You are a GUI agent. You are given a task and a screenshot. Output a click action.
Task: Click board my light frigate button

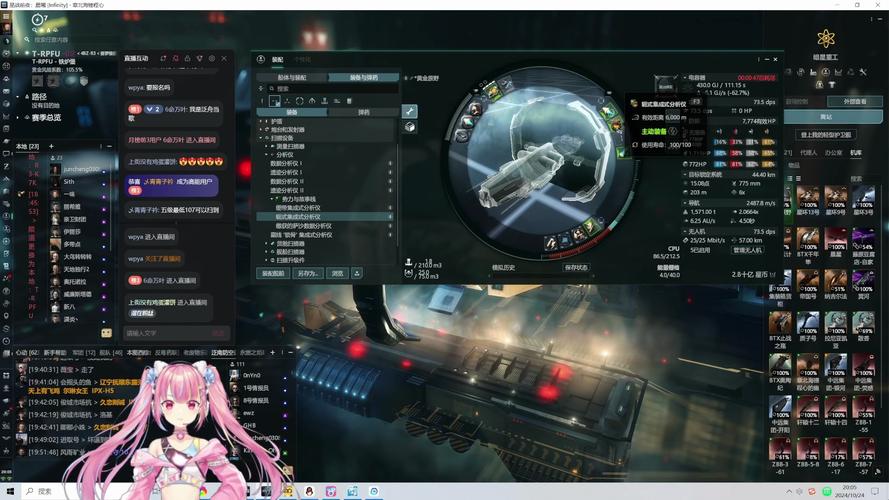point(825,135)
